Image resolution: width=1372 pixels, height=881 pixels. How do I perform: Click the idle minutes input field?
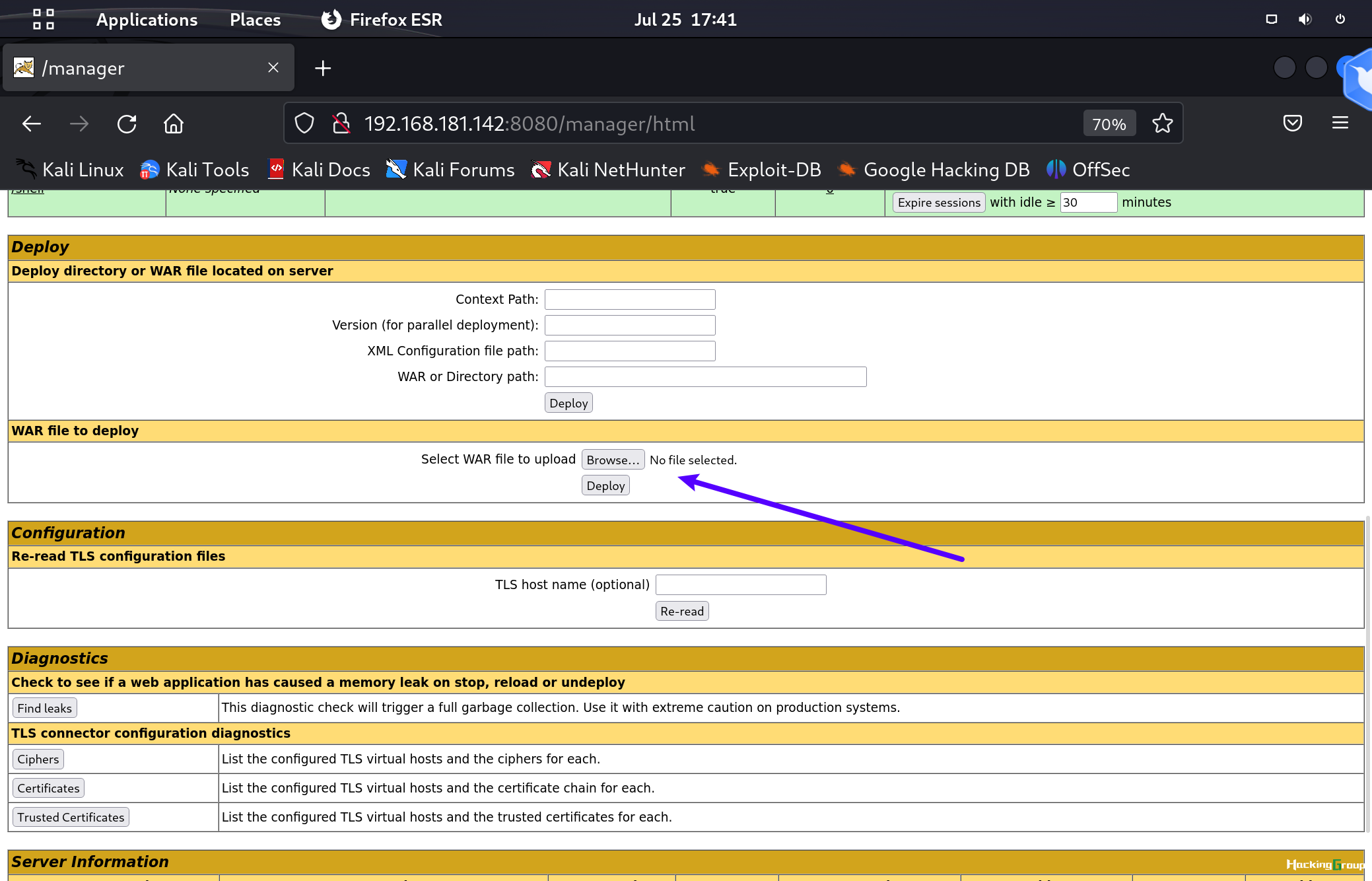pyautogui.click(x=1089, y=202)
